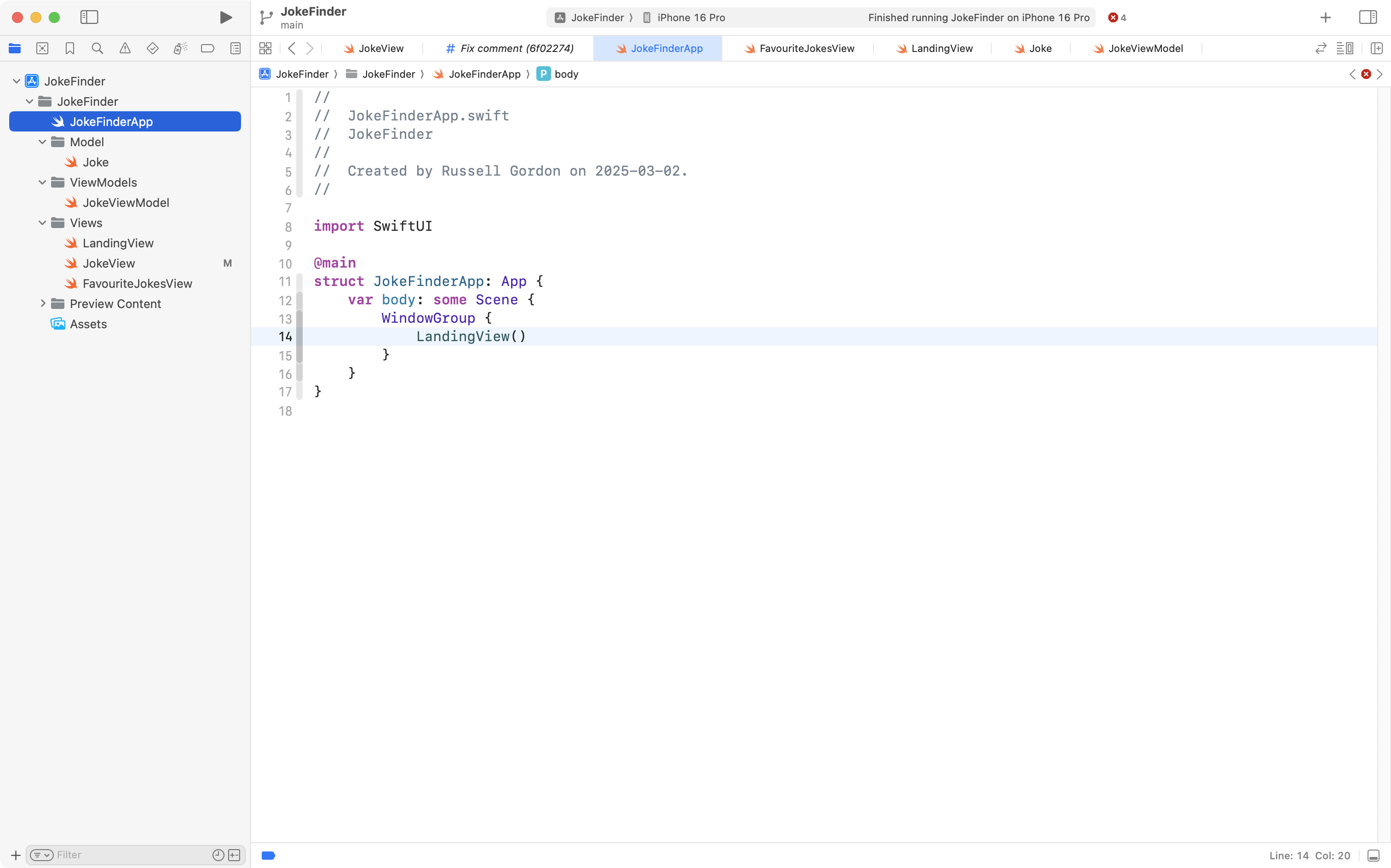This screenshot has height=868, width=1391.
Task: Open the Report navigator icon
Action: 236,48
